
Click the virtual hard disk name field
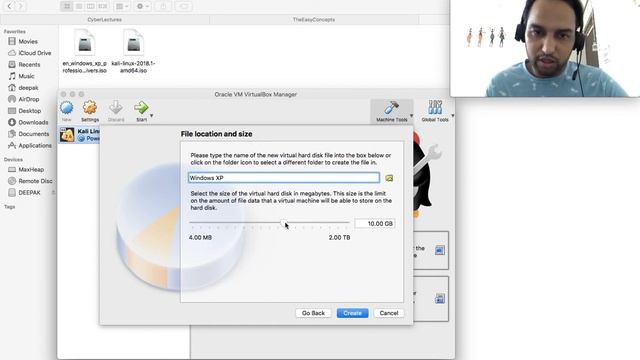tap(284, 178)
